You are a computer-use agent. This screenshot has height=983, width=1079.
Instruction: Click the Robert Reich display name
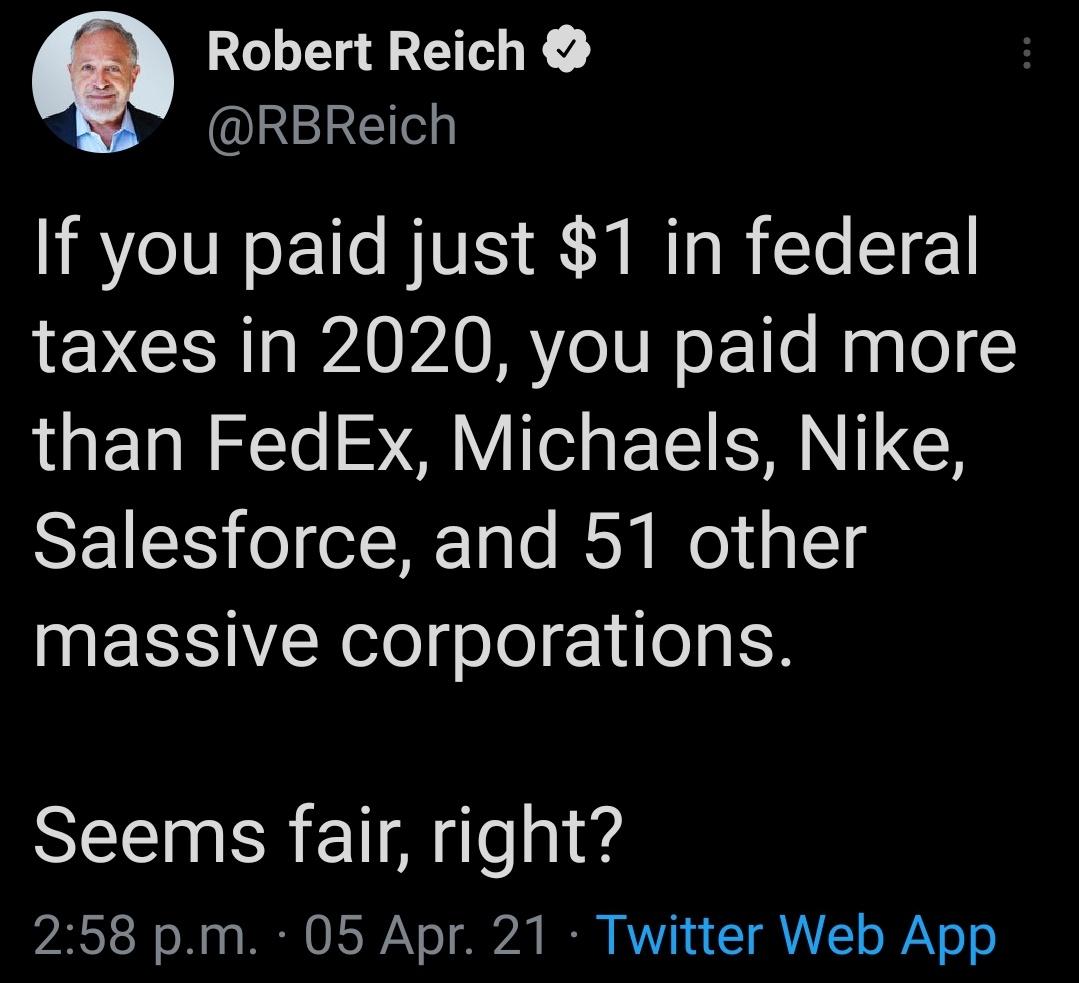tap(366, 53)
